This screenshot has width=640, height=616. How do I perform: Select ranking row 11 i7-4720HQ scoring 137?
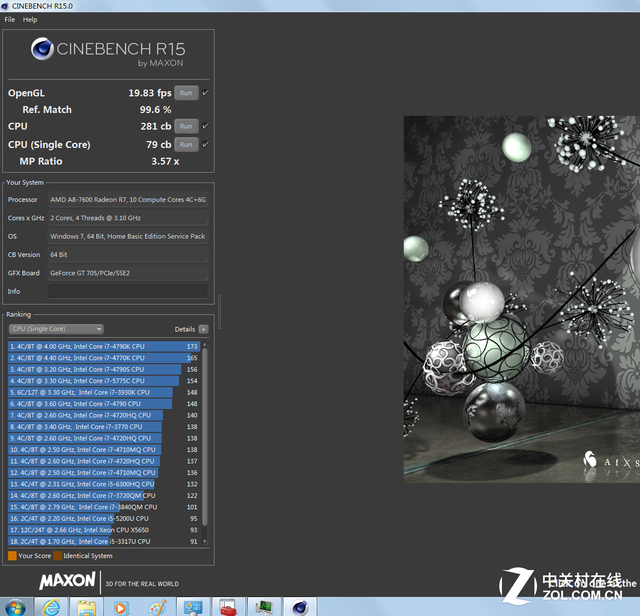point(104,461)
